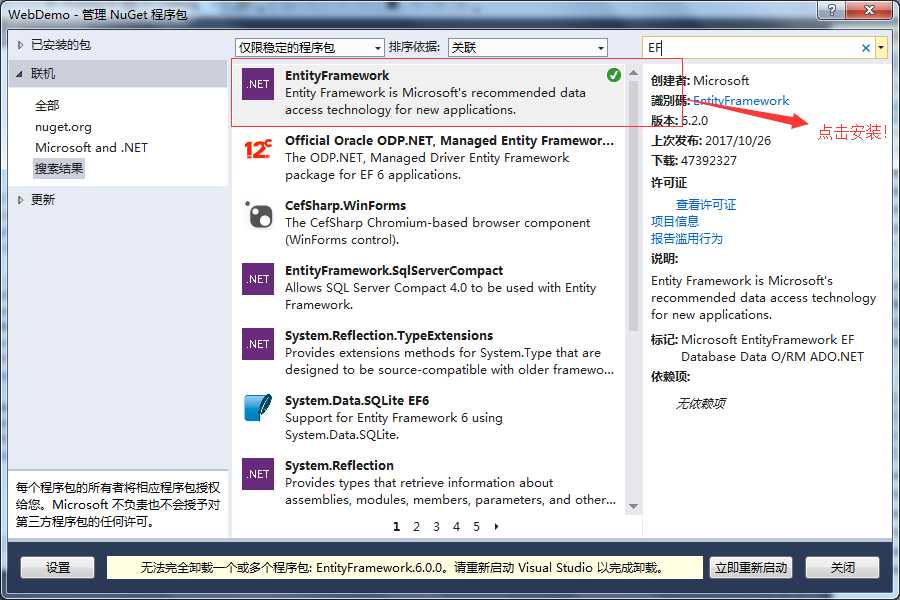
Task: Select 全部 under 联机
Action: point(47,106)
